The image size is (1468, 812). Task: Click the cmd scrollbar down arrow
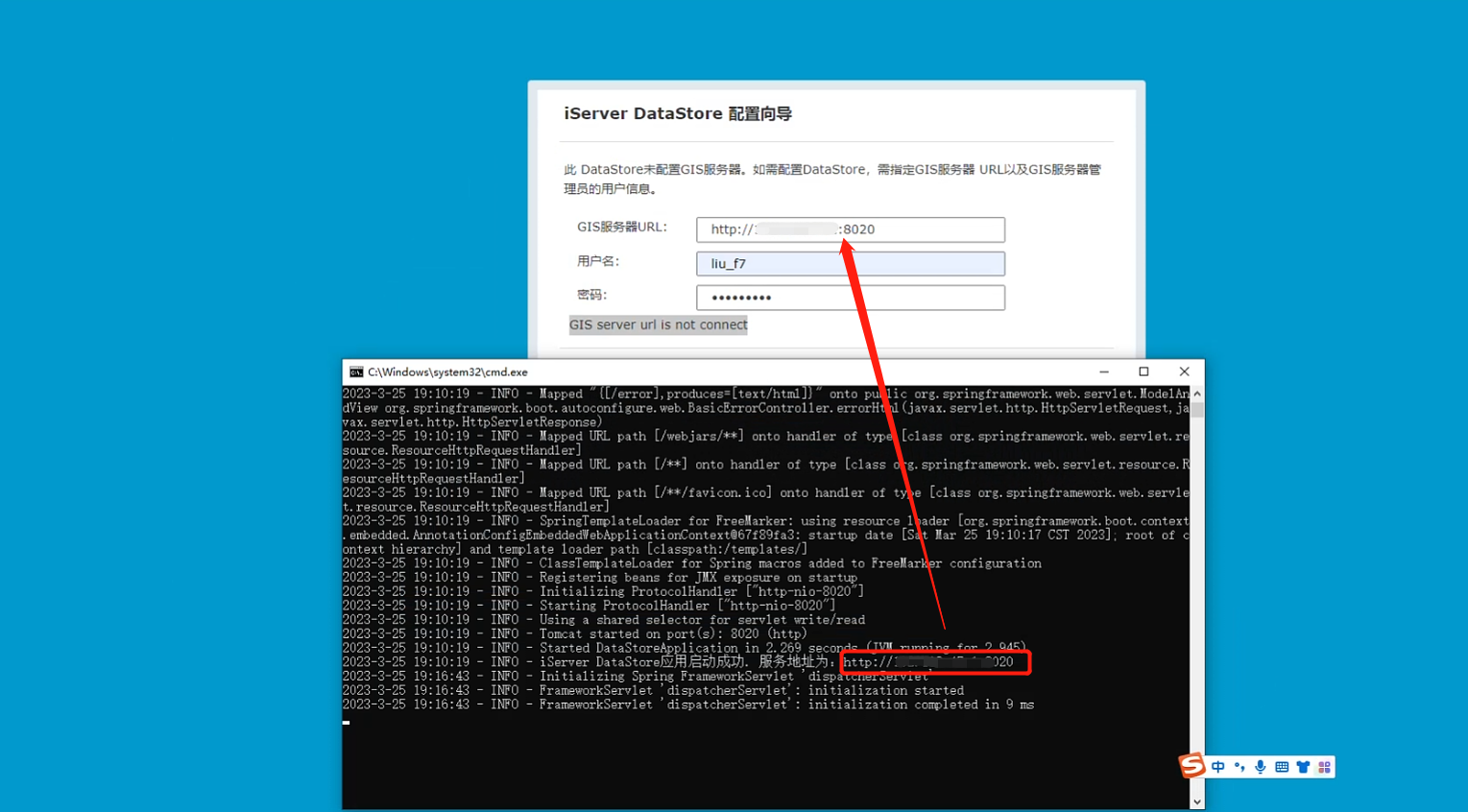coord(1196,802)
